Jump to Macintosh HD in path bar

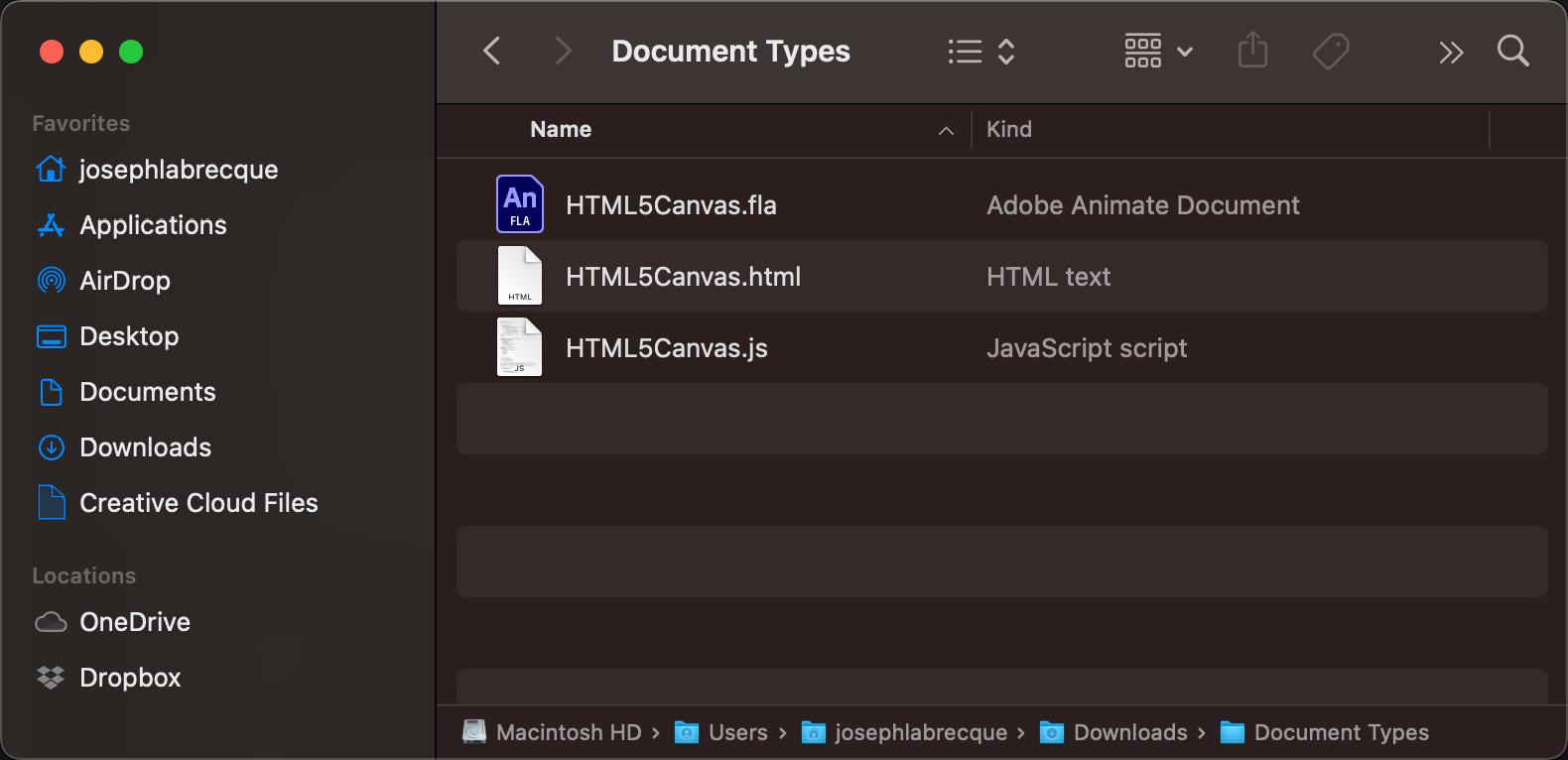(x=568, y=732)
